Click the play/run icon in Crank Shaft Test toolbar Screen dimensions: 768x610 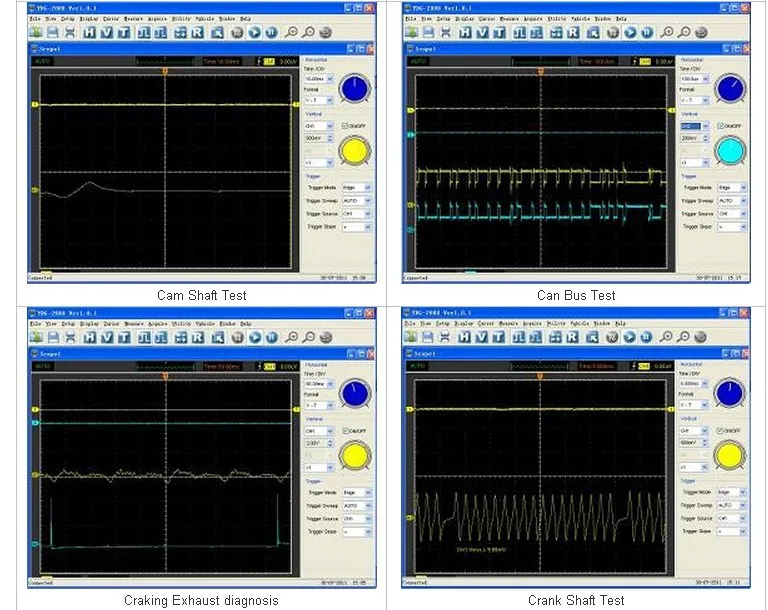[x=629, y=337]
